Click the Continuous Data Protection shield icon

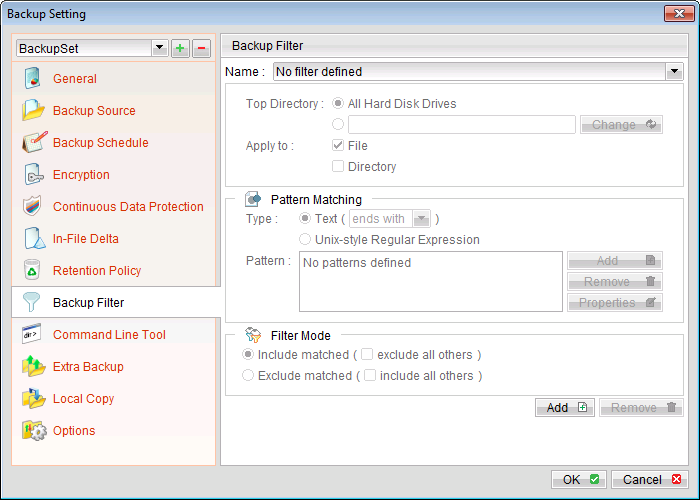pos(32,206)
